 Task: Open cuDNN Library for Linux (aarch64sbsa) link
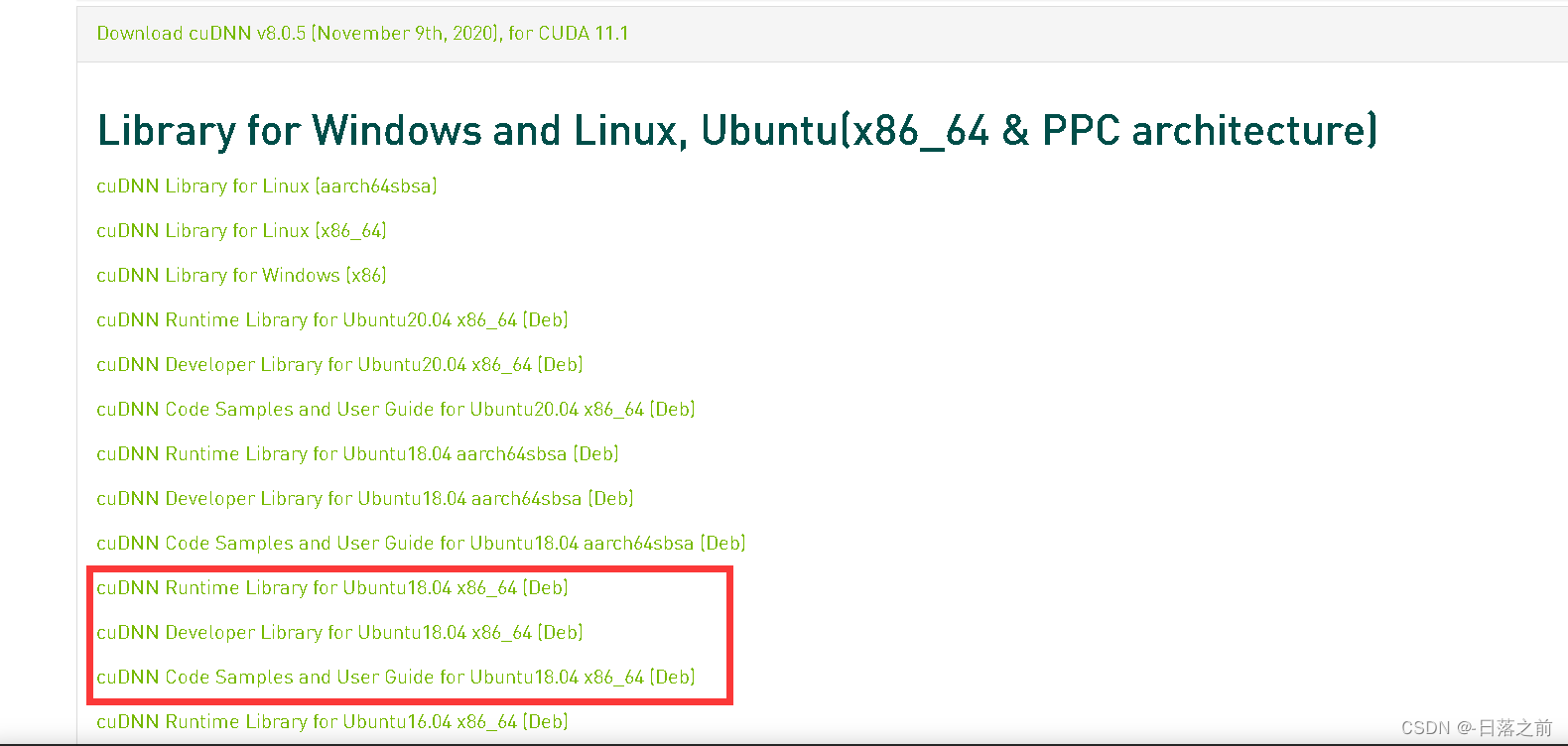pyautogui.click(x=267, y=186)
